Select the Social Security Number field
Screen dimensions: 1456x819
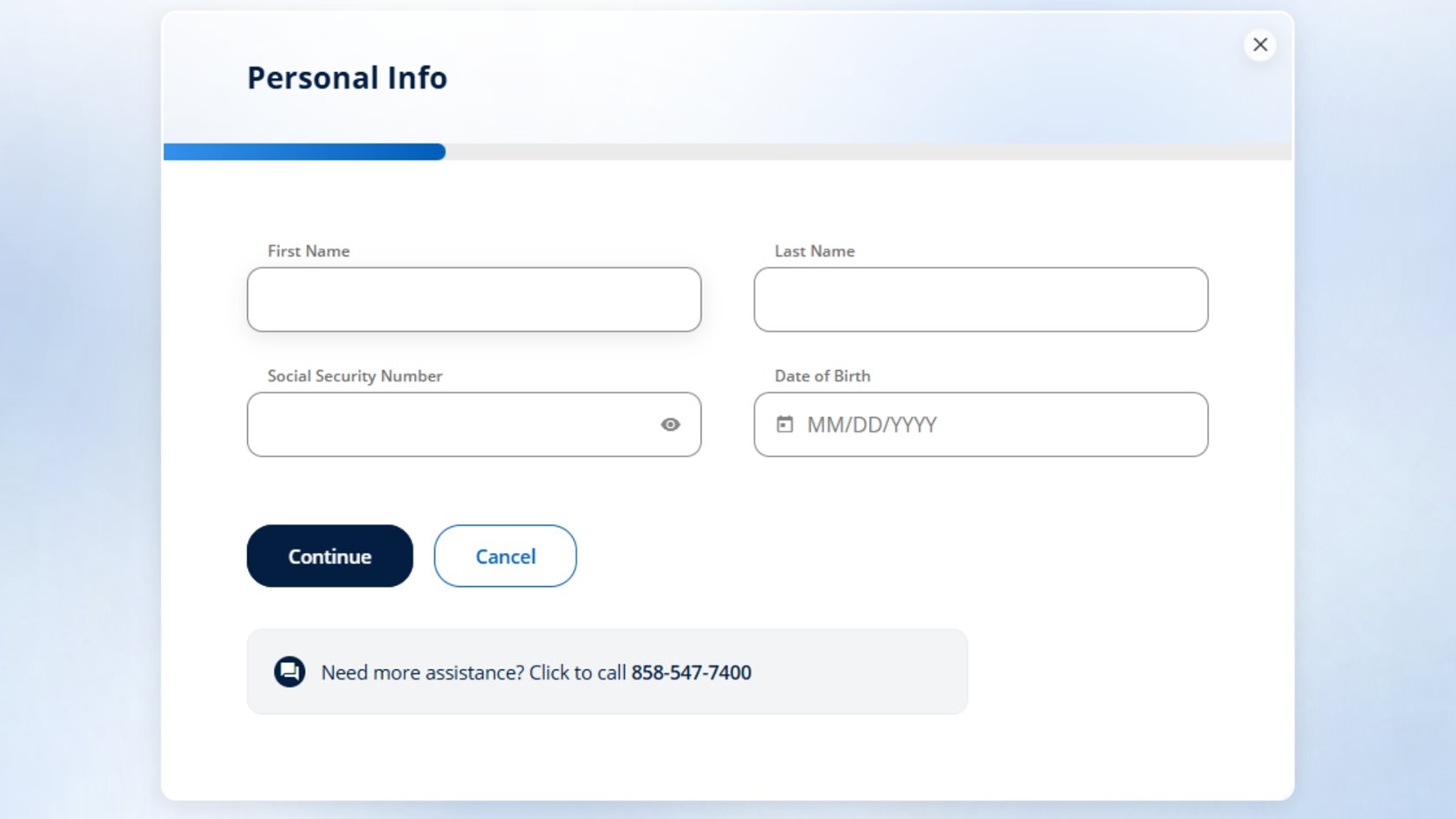(451, 425)
